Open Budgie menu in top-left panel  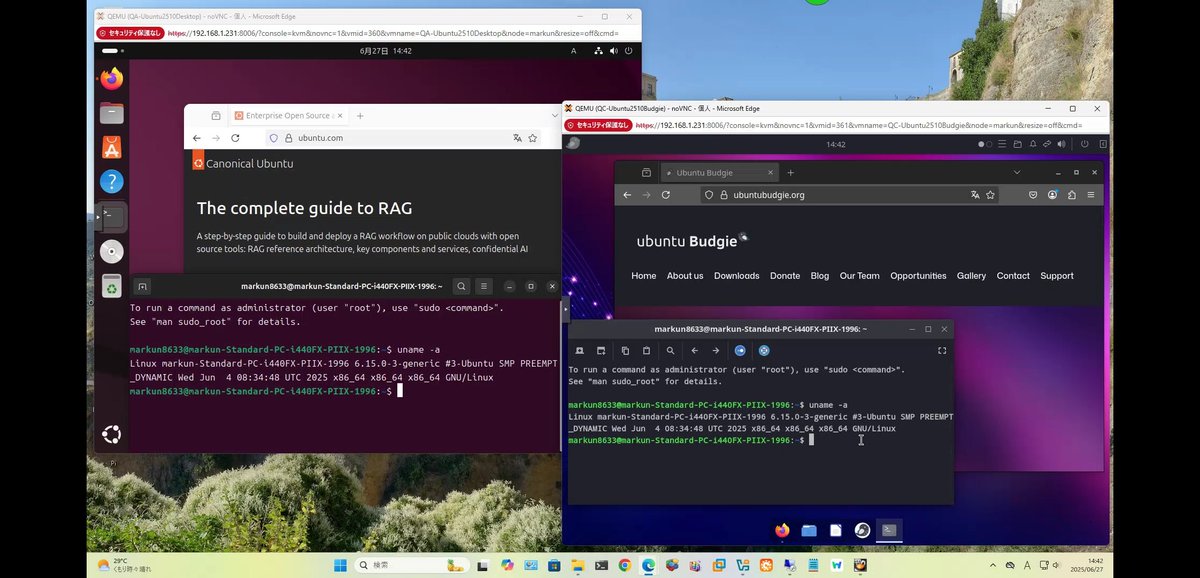click(x=573, y=144)
